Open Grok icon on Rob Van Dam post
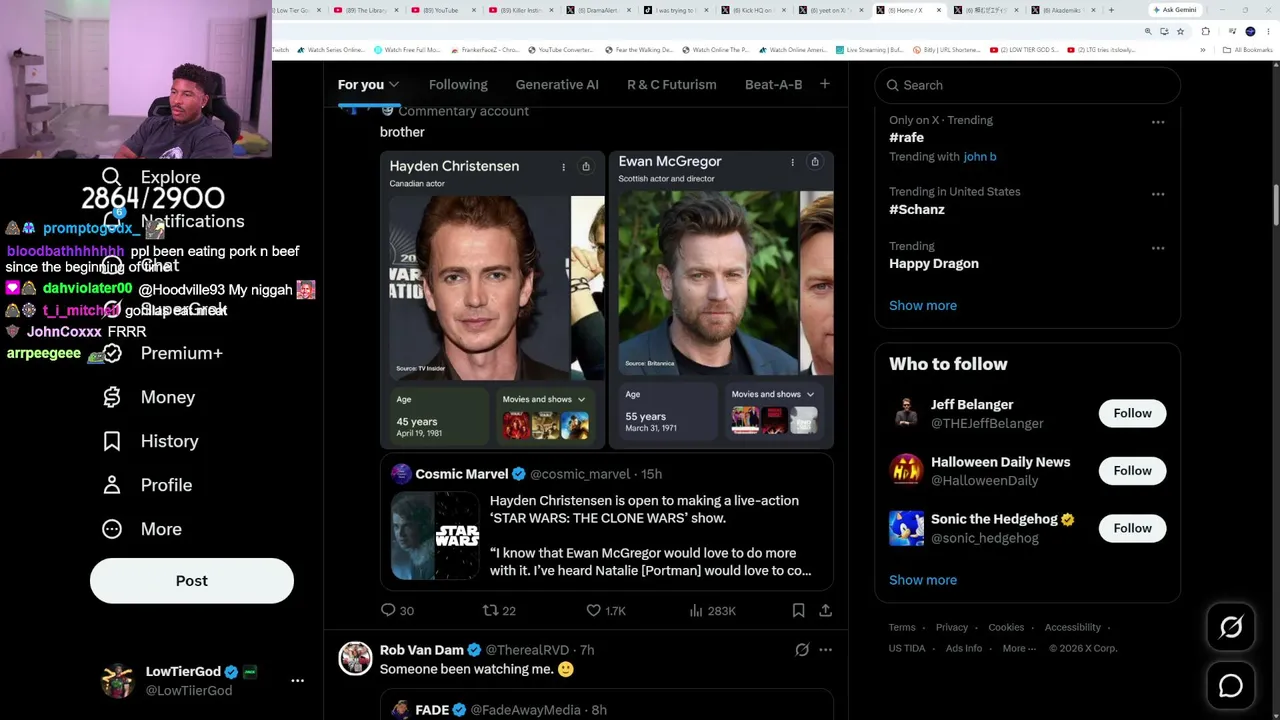Image resolution: width=1280 pixels, height=720 pixels. coord(802,650)
